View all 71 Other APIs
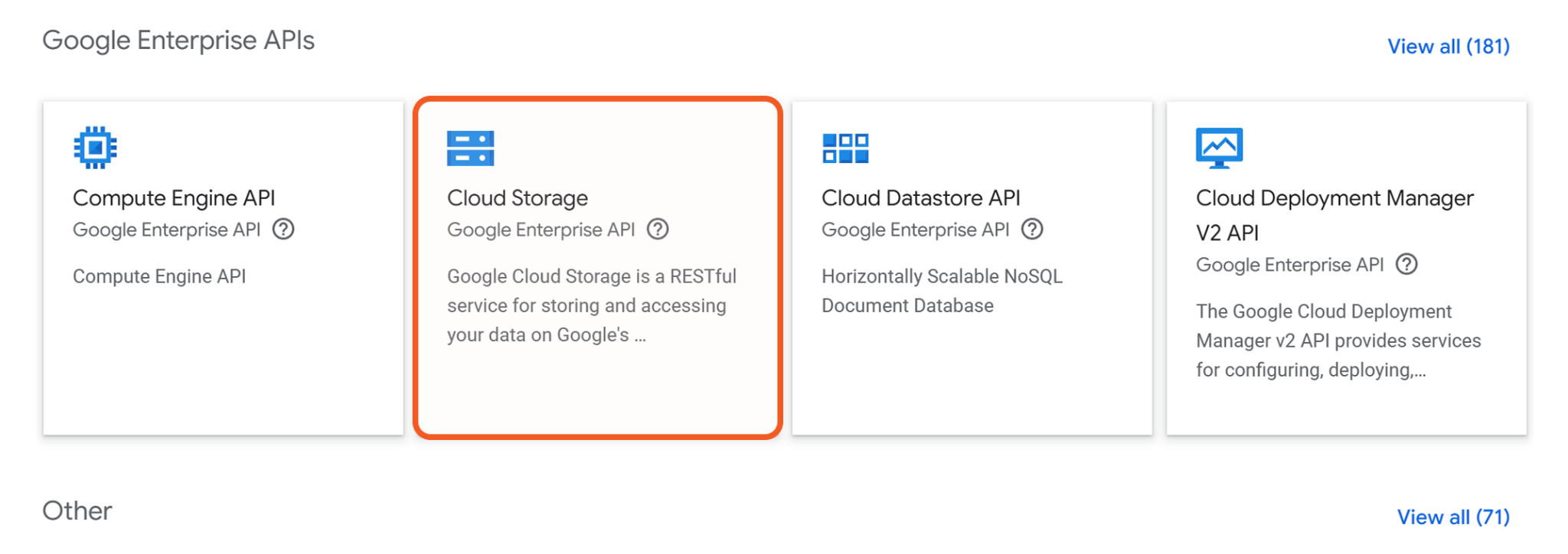1568x554 pixels. [x=1452, y=517]
